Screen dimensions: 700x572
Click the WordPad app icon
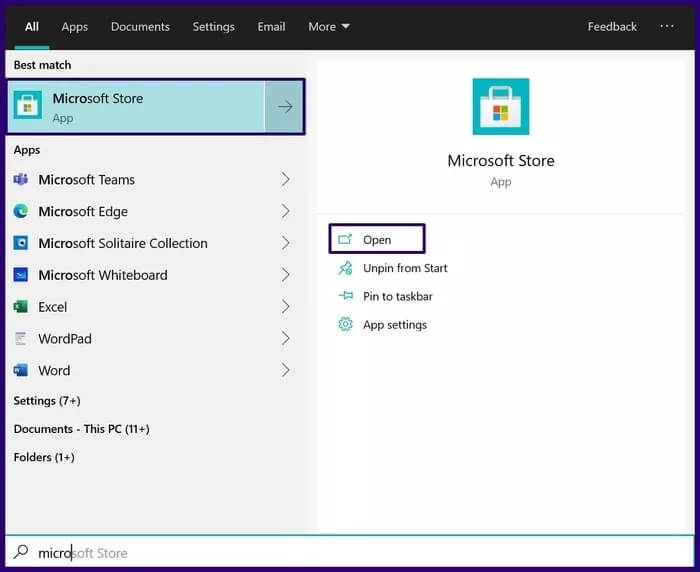[21, 338]
